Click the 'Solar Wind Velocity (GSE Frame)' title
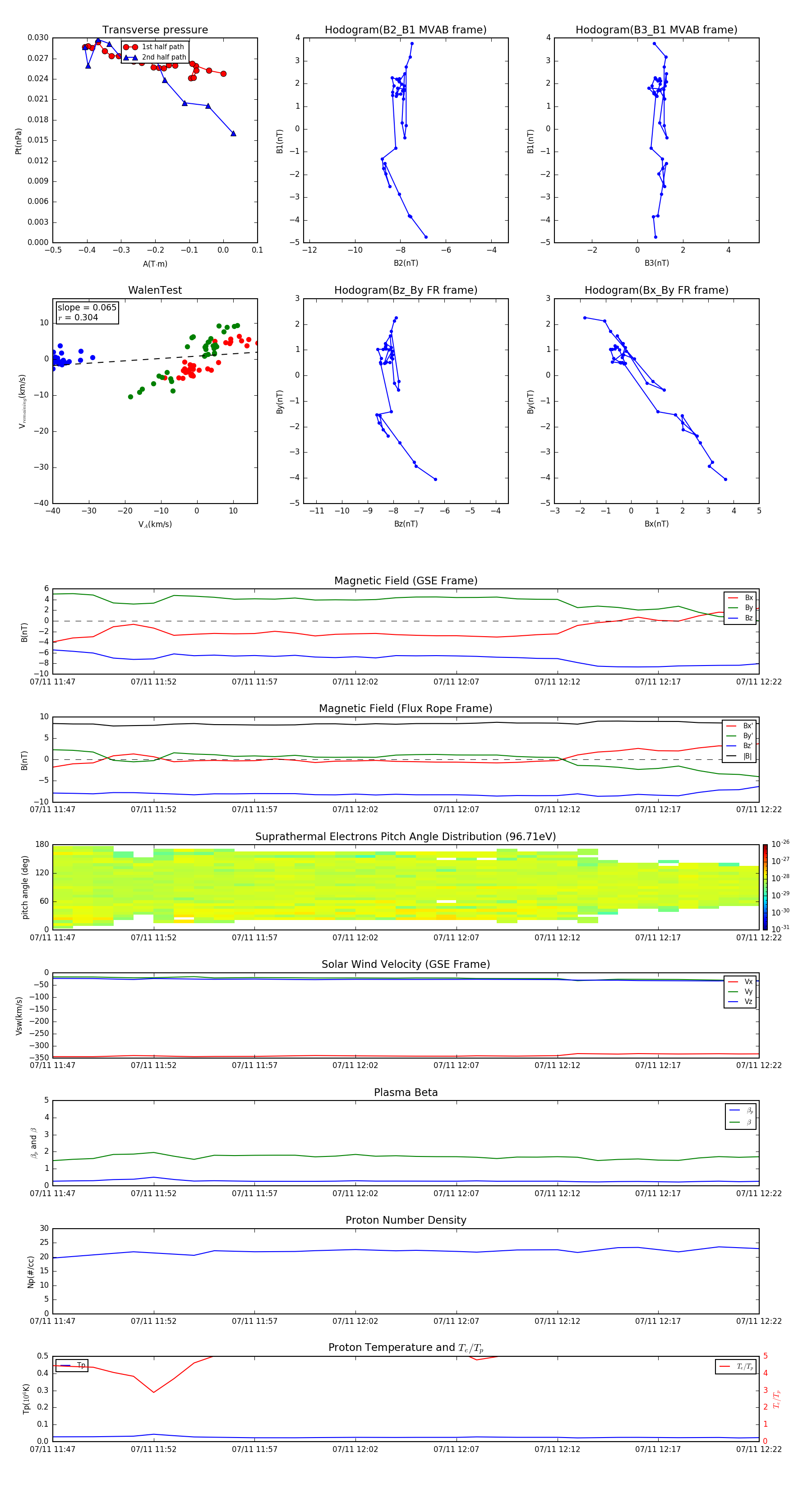Viewport: 812px width, 1489px height. [406, 965]
